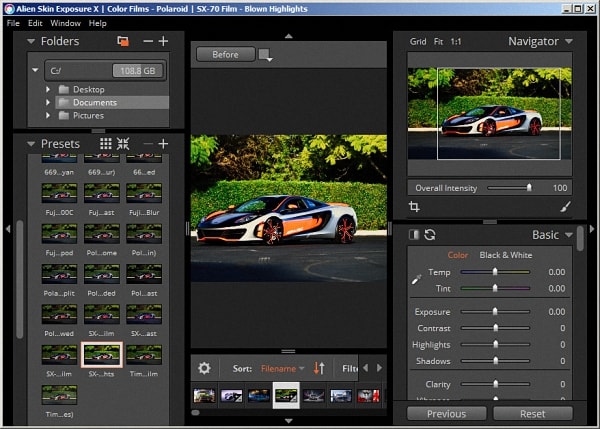Click the collapse-arrows icon in Presets header
This screenshot has height=429, width=600.
click(x=123, y=144)
